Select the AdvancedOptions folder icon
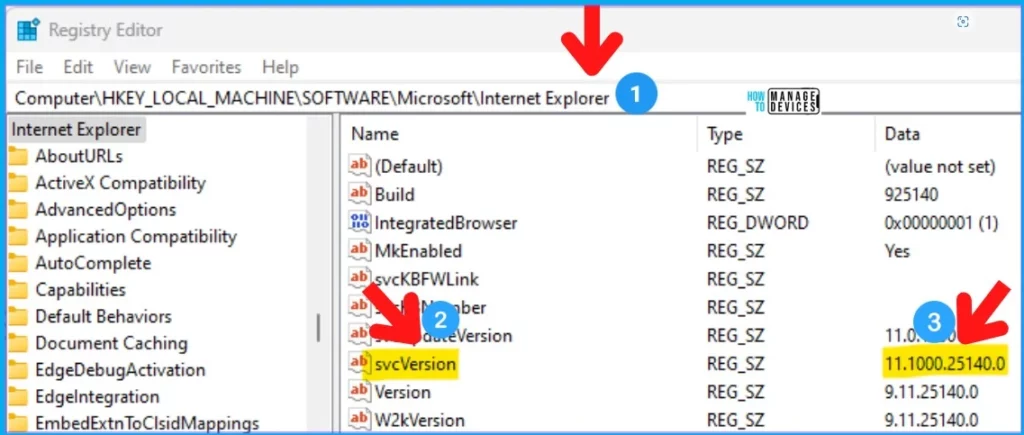Viewport: 1024px width, 435px height. tap(18, 210)
